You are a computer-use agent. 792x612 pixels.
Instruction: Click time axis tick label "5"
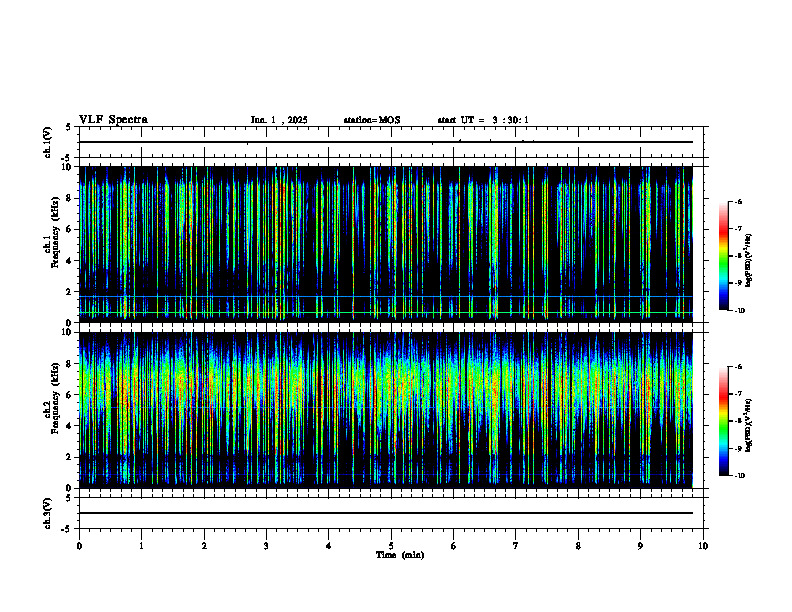pos(391,546)
